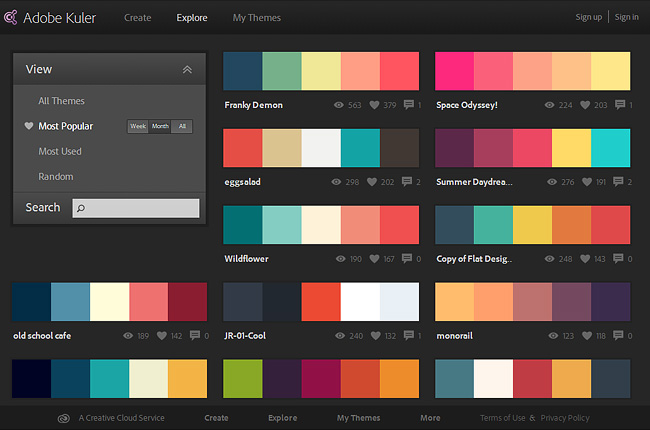650x430 pixels.
Task: Click the comment bubble icon on monorail
Action: pos(619,336)
